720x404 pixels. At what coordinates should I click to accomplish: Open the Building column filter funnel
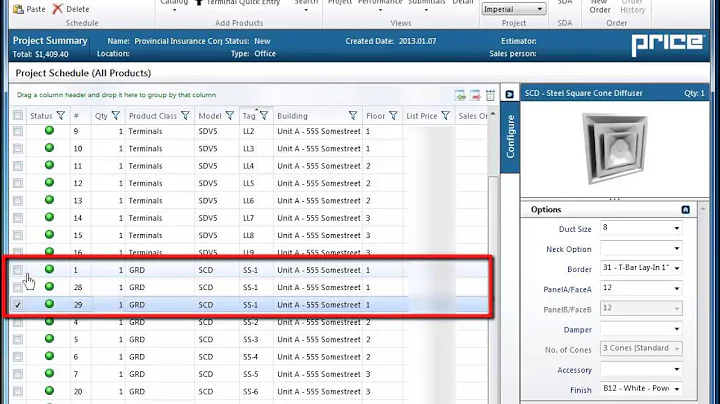(x=353, y=116)
